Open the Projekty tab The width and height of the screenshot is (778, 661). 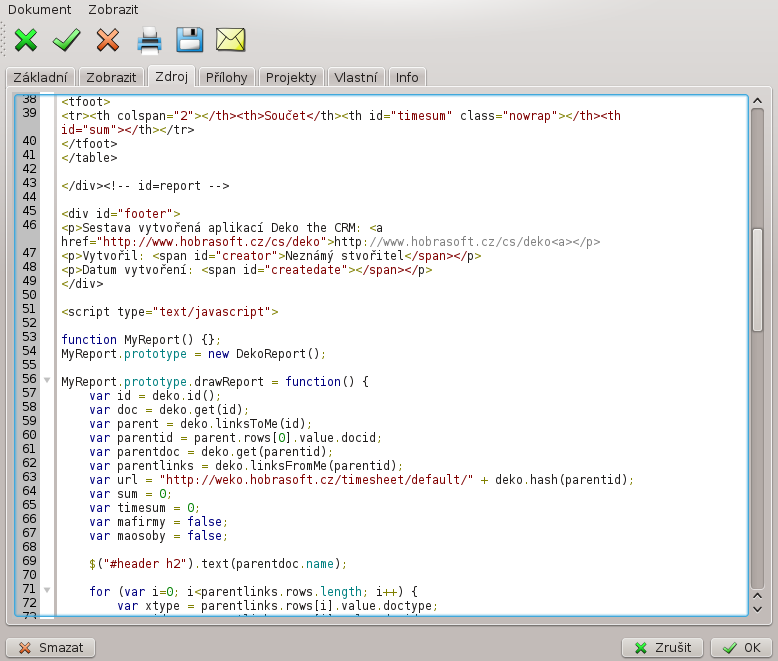291,77
